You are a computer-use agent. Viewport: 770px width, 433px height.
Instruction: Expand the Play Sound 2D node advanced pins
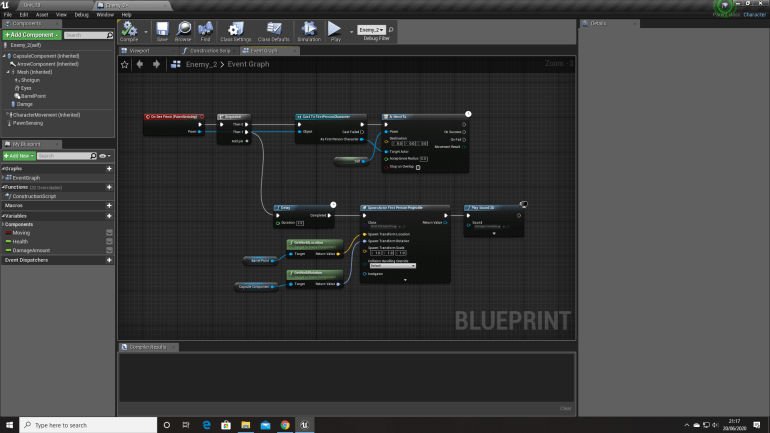[x=494, y=234]
